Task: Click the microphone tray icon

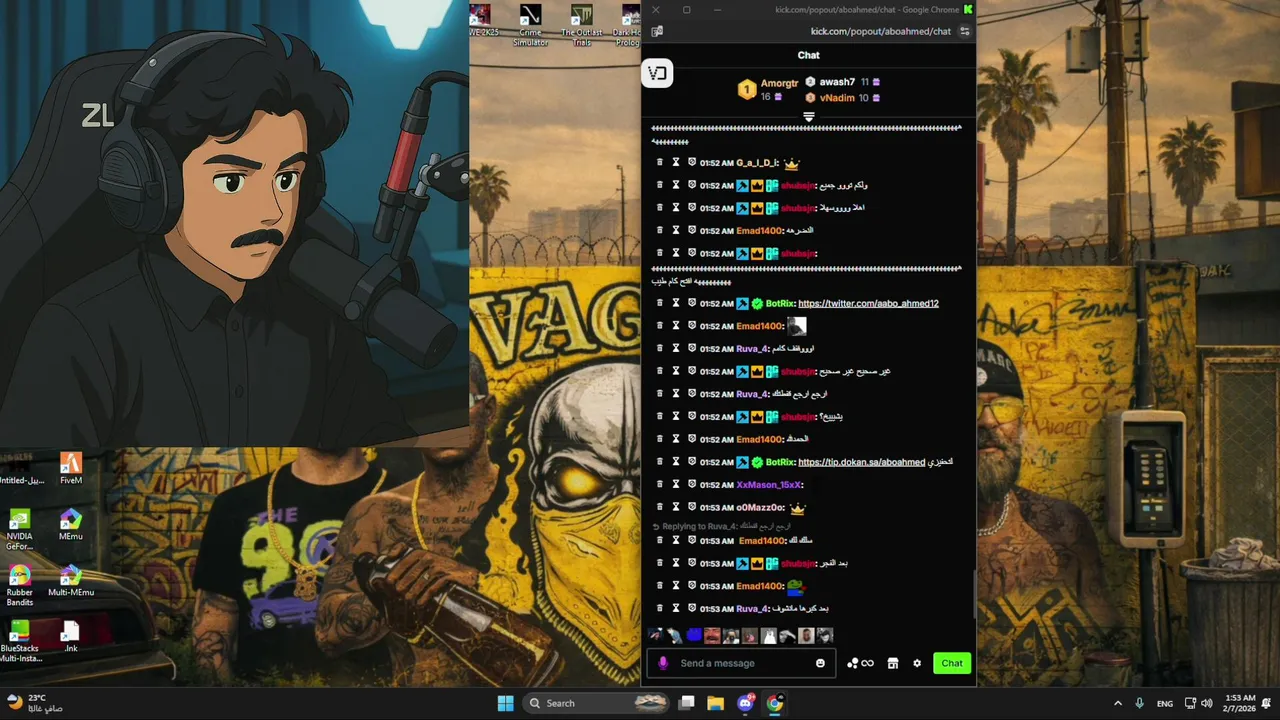Action: pyautogui.click(x=1139, y=703)
